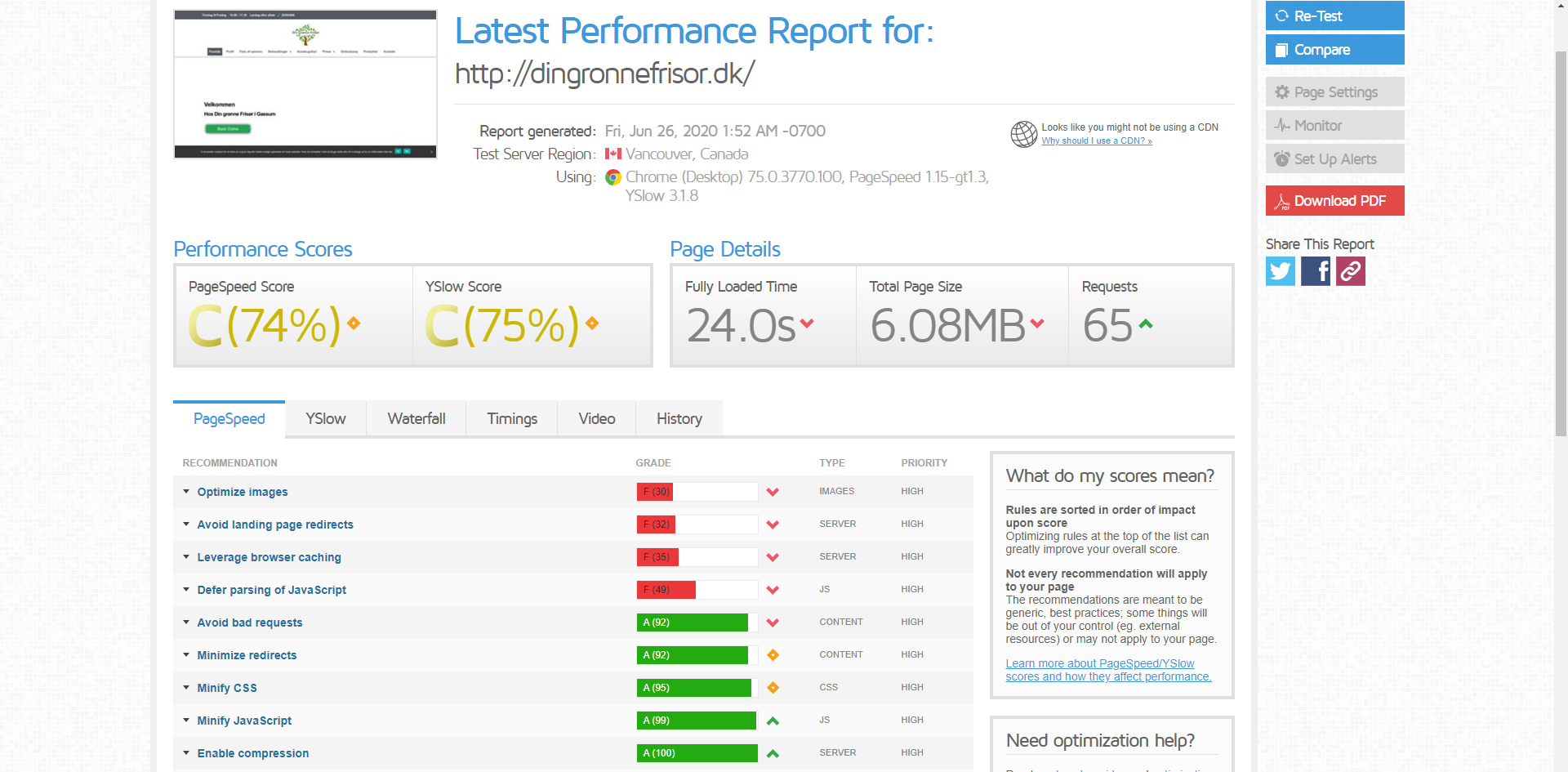Viewport: 1568px width, 772px height.
Task: Click the Page Settings gear icon
Action: (x=1281, y=92)
